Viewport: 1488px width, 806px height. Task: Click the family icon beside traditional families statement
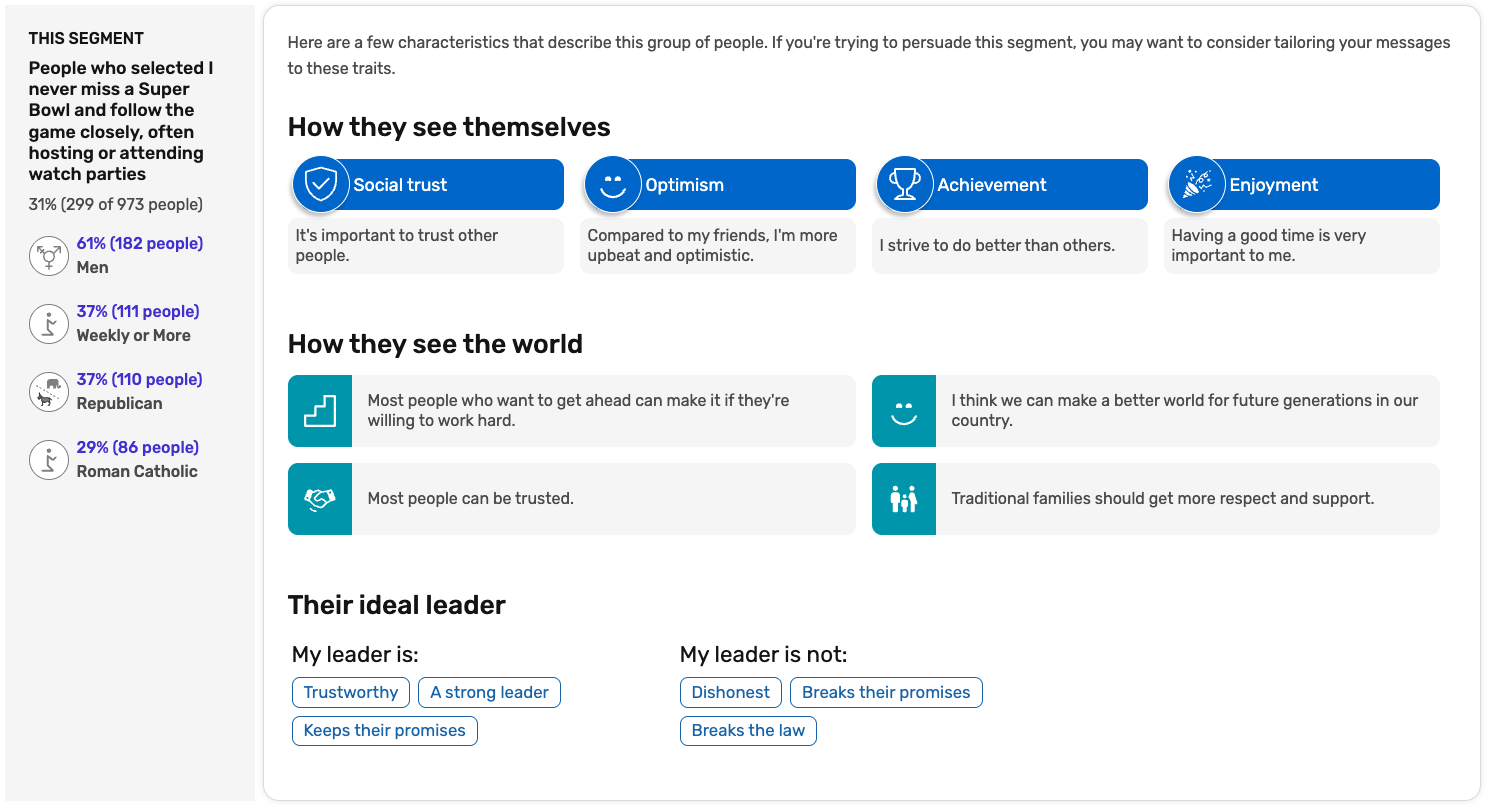pyautogui.click(x=904, y=499)
